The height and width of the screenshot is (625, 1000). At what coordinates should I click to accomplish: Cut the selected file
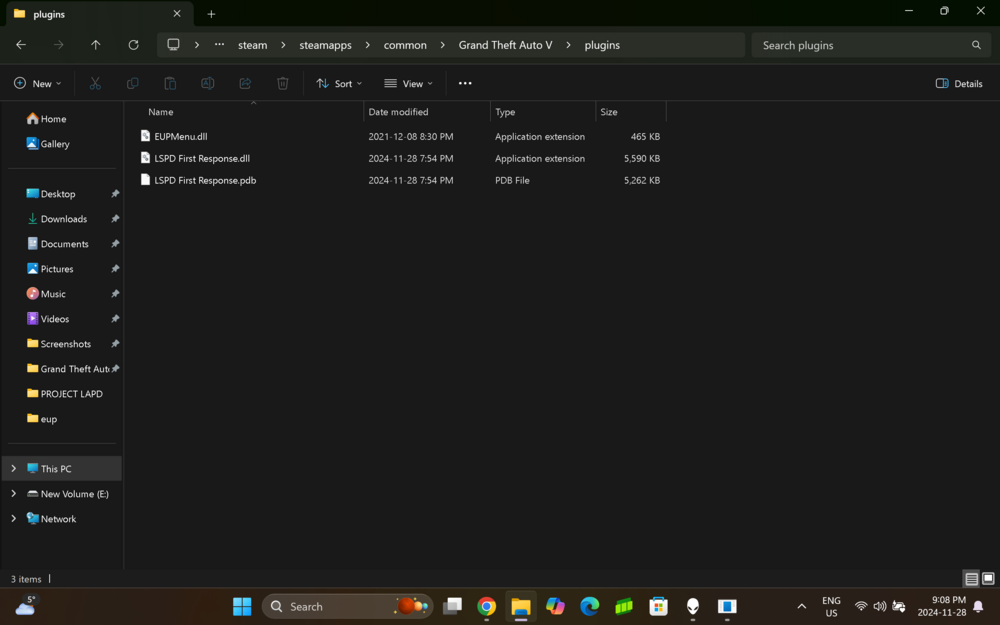95,83
